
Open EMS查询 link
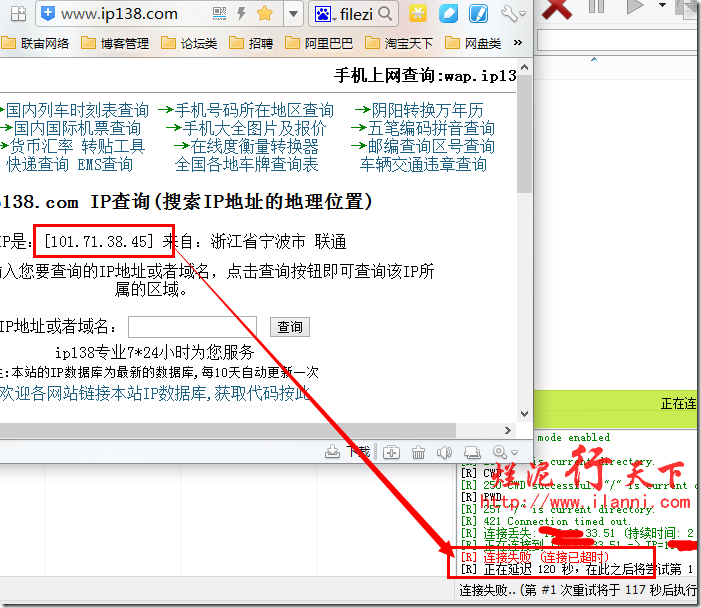point(105,164)
